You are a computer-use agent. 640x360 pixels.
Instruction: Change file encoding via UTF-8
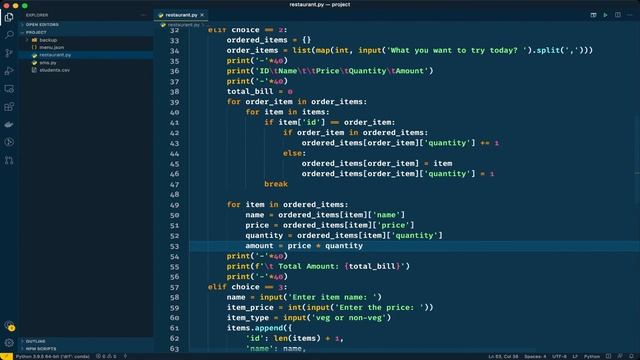[x=559, y=356]
